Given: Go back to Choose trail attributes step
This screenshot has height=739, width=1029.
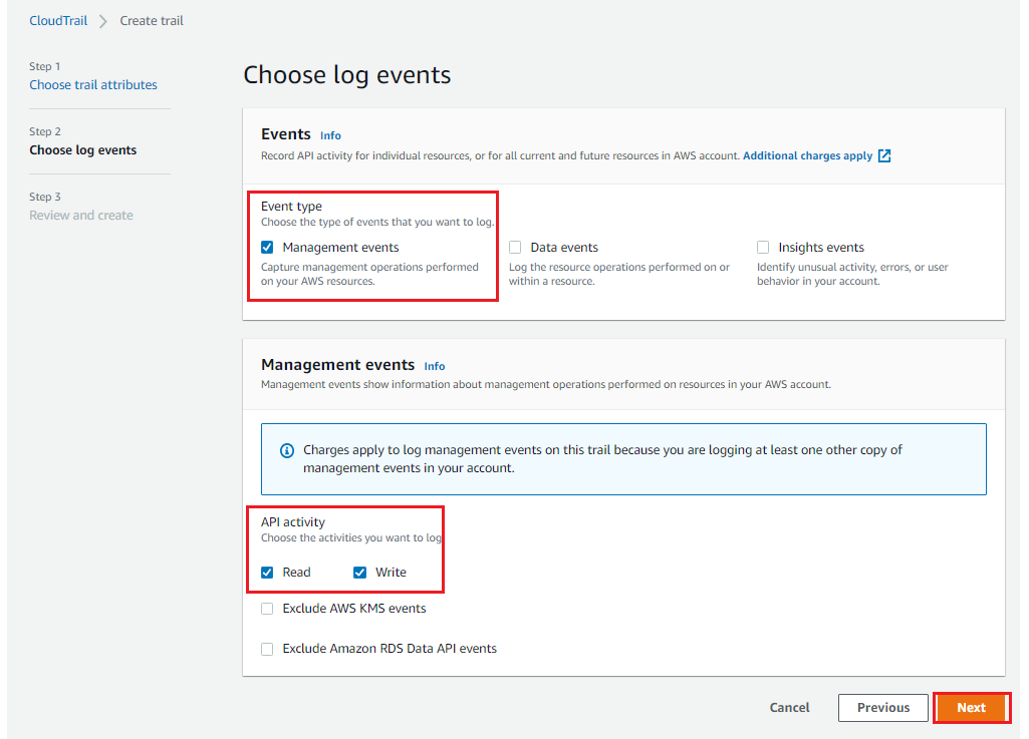Looking at the screenshot, I should pyautogui.click(x=93, y=85).
